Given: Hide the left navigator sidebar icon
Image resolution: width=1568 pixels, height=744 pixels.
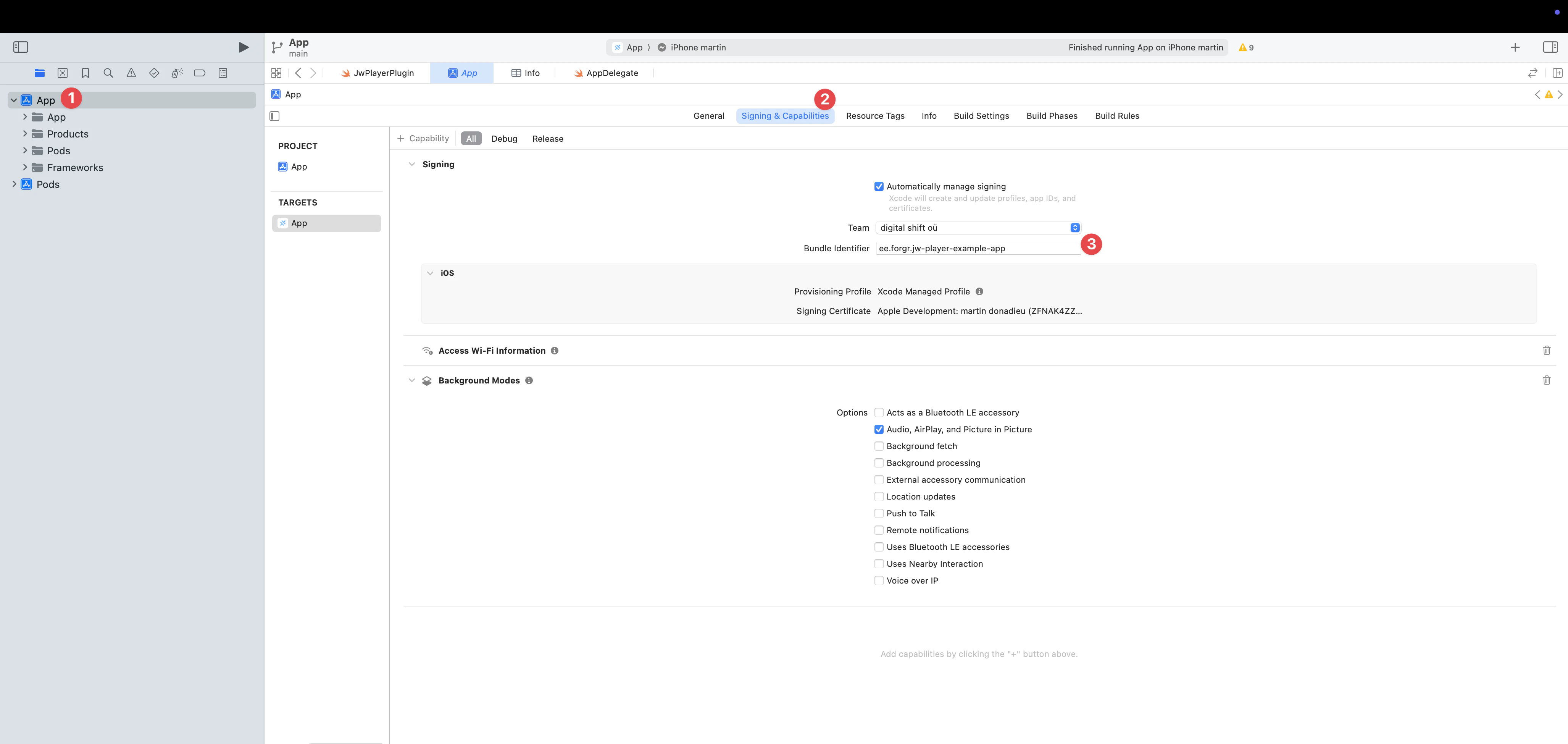Looking at the screenshot, I should pos(21,47).
